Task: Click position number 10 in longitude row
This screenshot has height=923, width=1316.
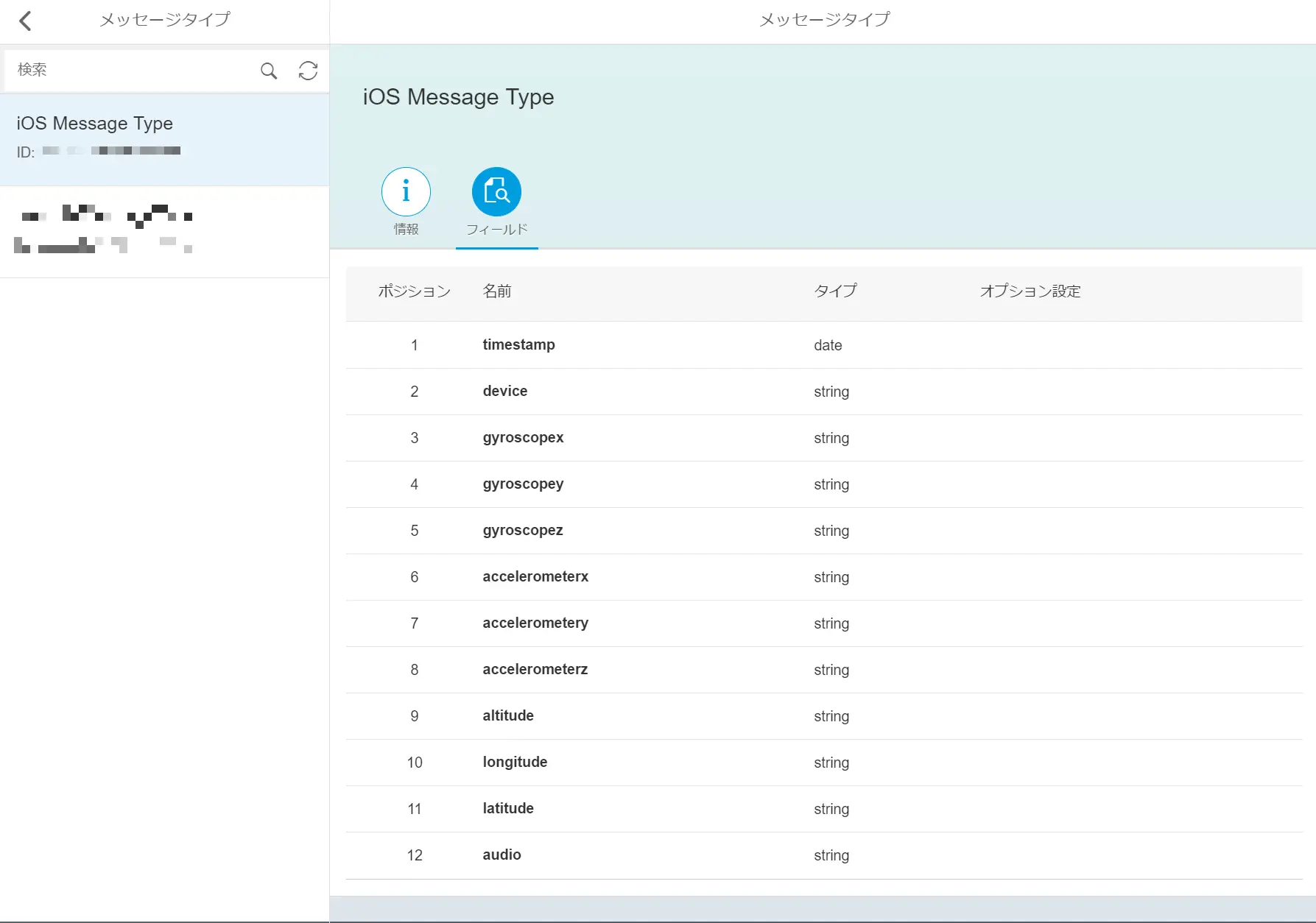Action: point(415,763)
